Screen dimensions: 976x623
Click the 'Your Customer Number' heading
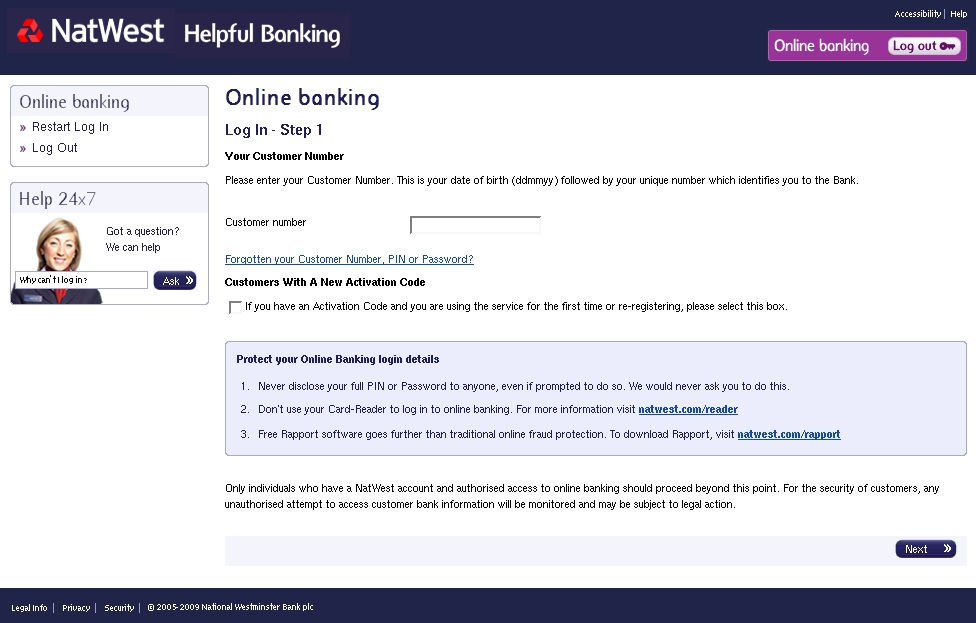[284, 156]
